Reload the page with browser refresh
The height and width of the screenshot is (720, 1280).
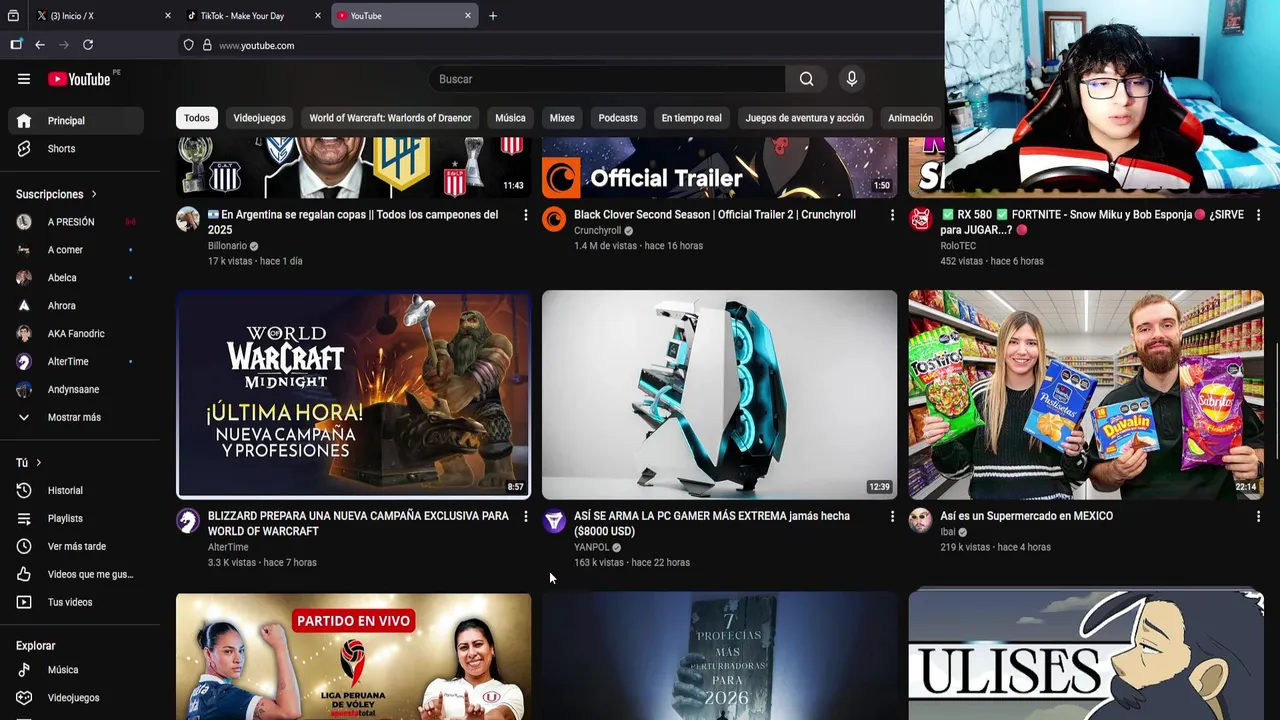(88, 45)
